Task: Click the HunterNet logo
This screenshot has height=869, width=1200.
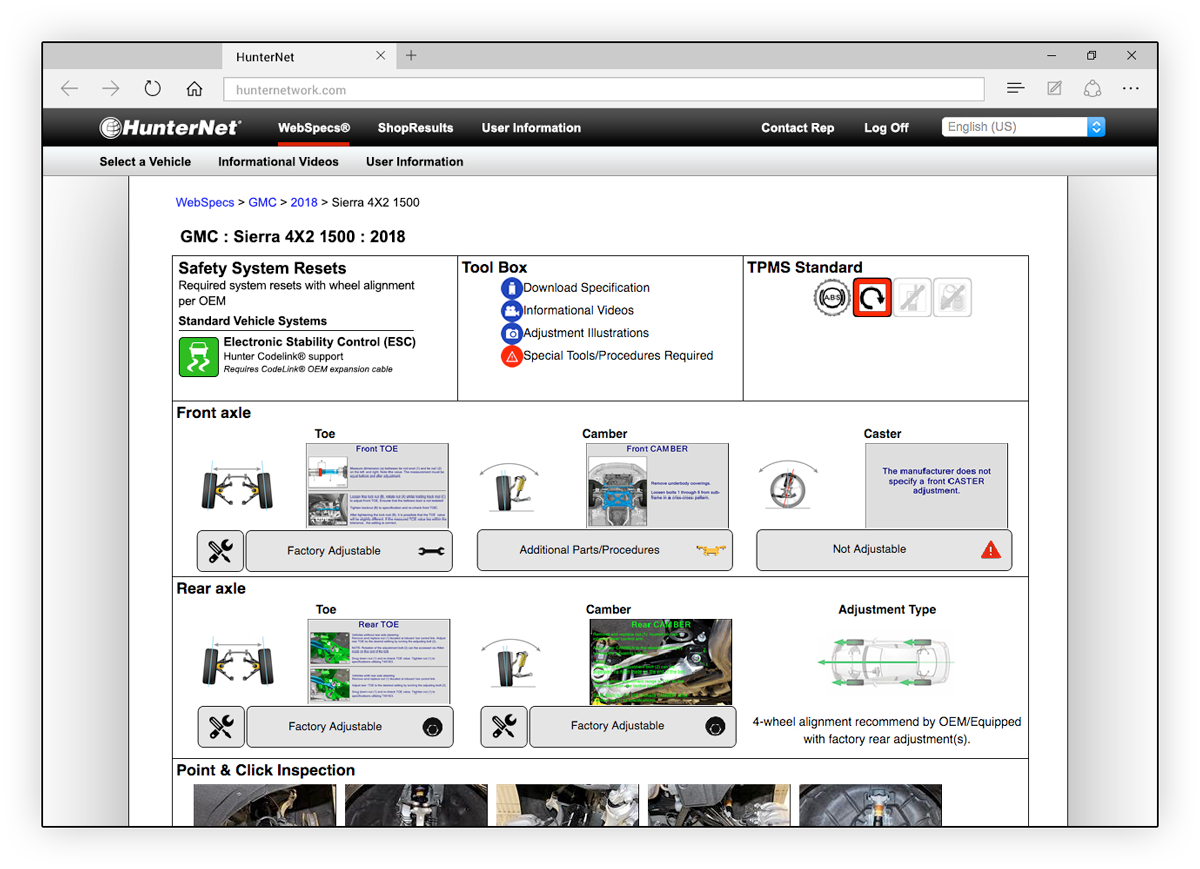Action: pyautogui.click(x=170, y=127)
